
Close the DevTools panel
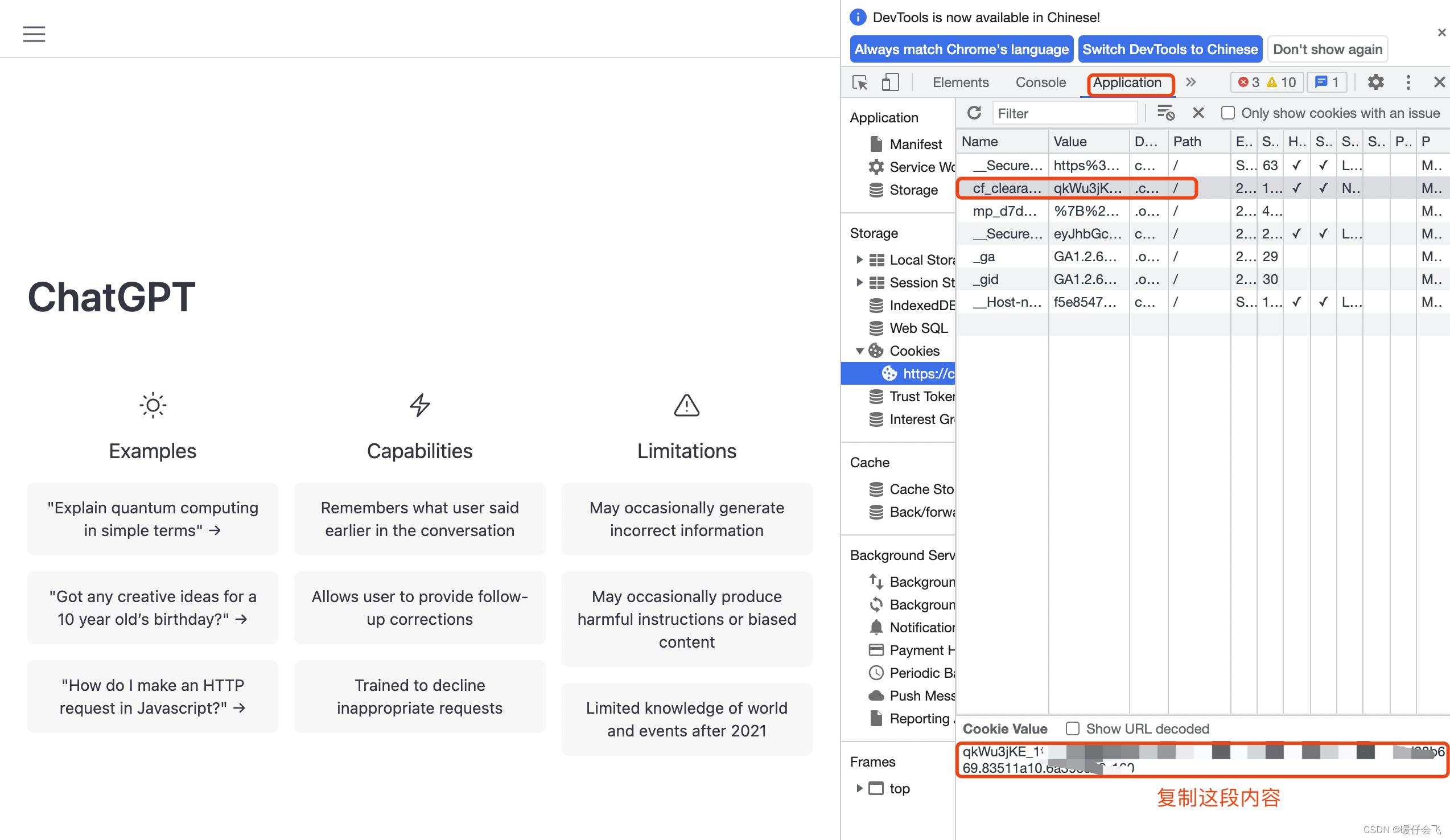pos(1439,83)
